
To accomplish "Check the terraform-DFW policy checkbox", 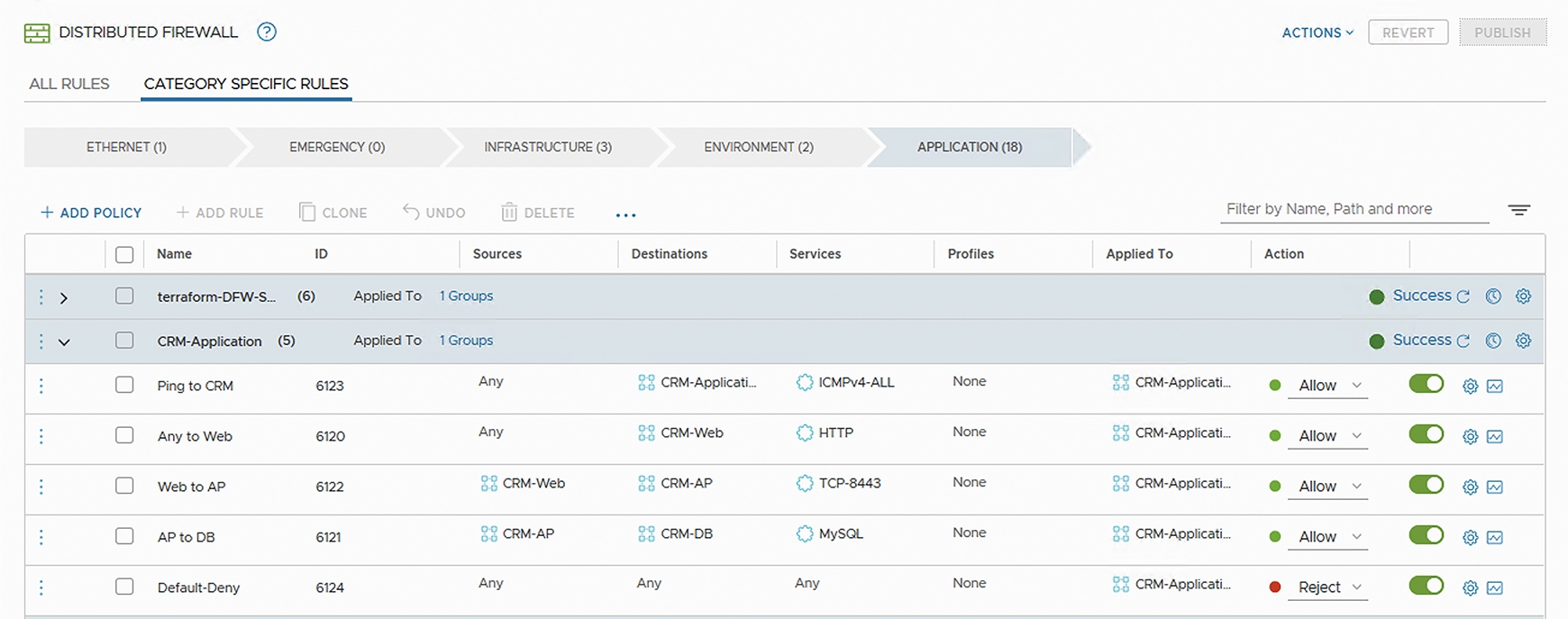I will tap(124, 296).
